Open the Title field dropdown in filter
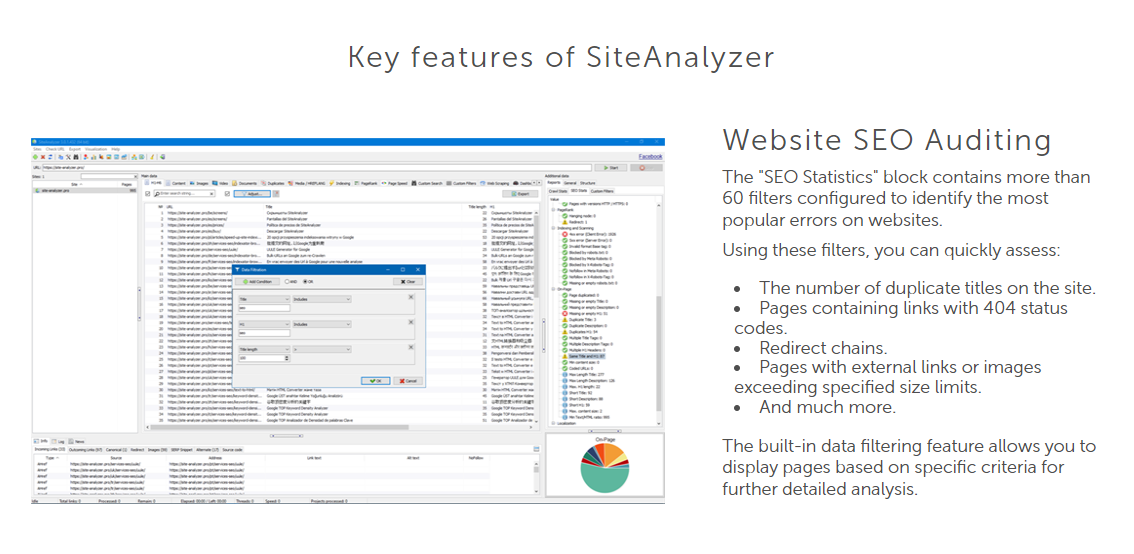Viewport: 1134px width, 554px height. tap(264, 299)
